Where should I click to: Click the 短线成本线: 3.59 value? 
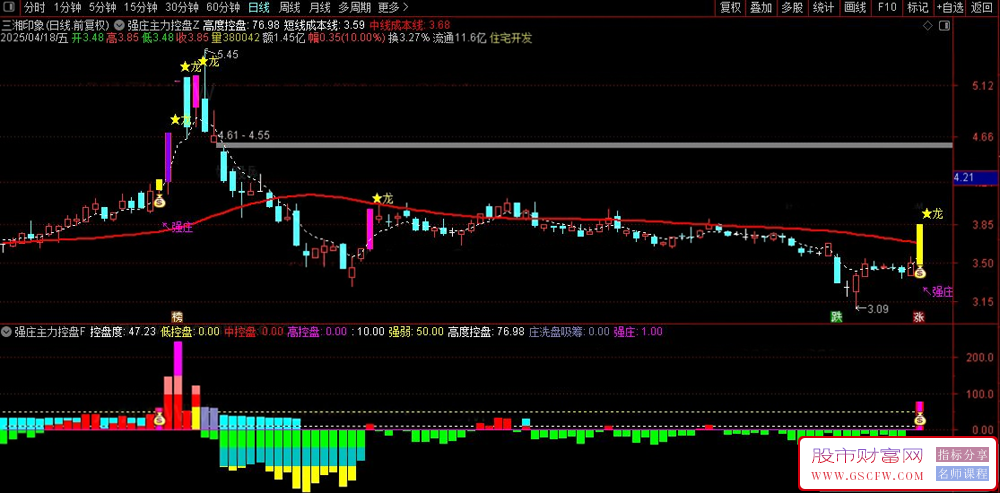[x=325, y=26]
